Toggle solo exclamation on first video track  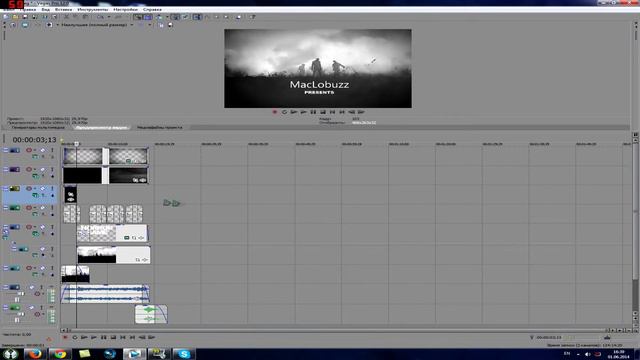point(52,150)
